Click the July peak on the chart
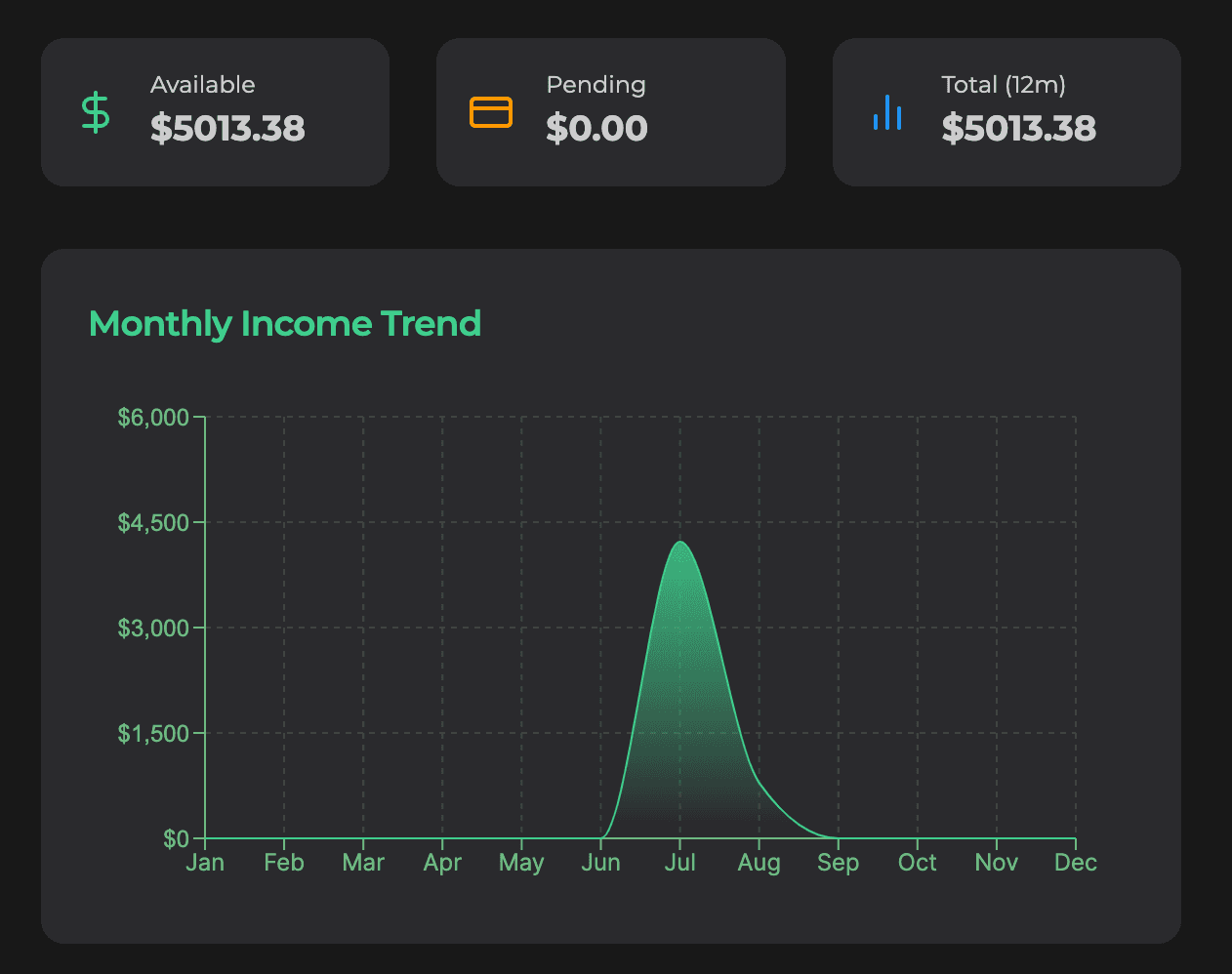This screenshot has height=974, width=1232. click(x=680, y=543)
